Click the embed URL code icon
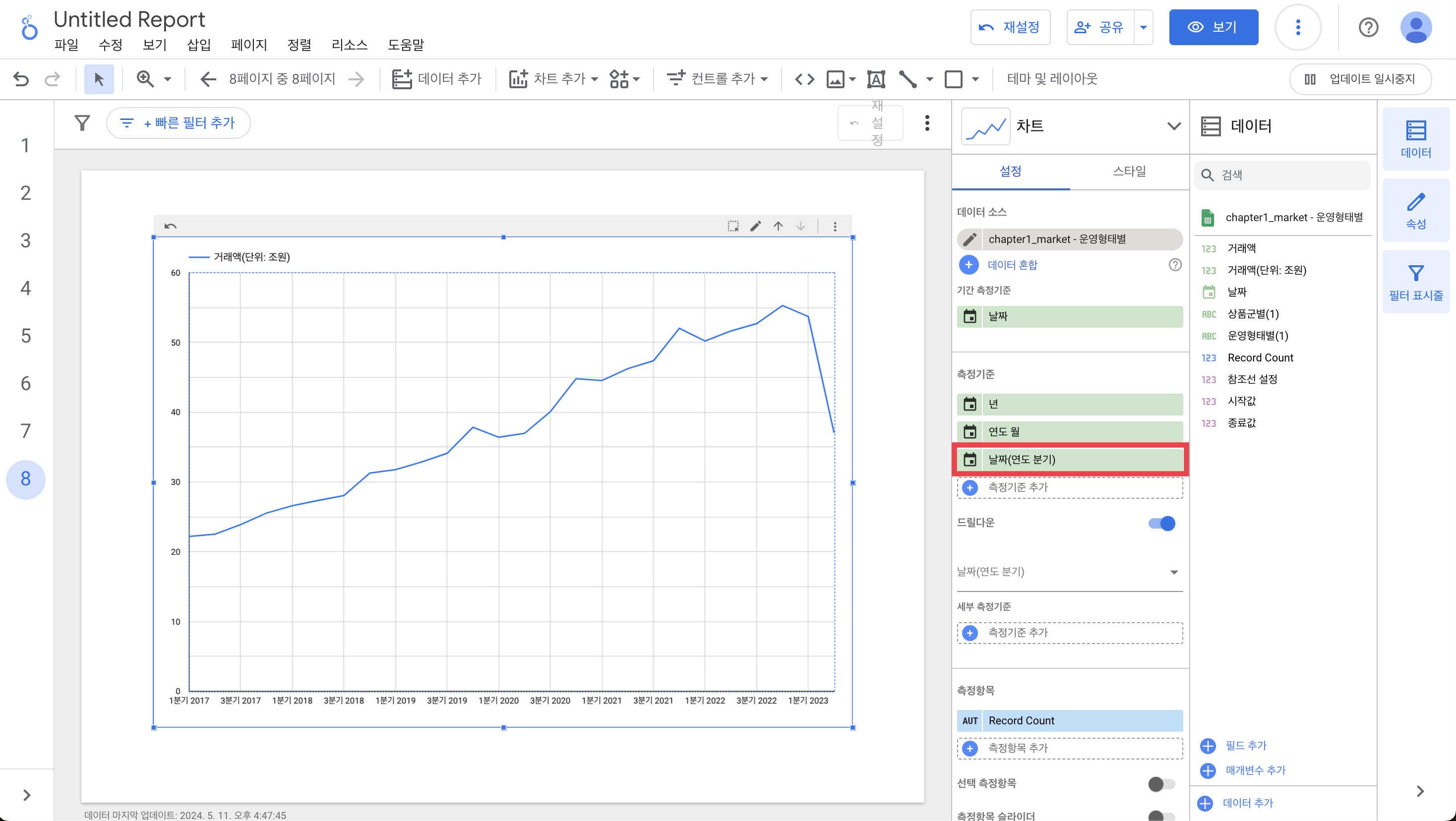This screenshot has height=821, width=1456. coord(804,79)
